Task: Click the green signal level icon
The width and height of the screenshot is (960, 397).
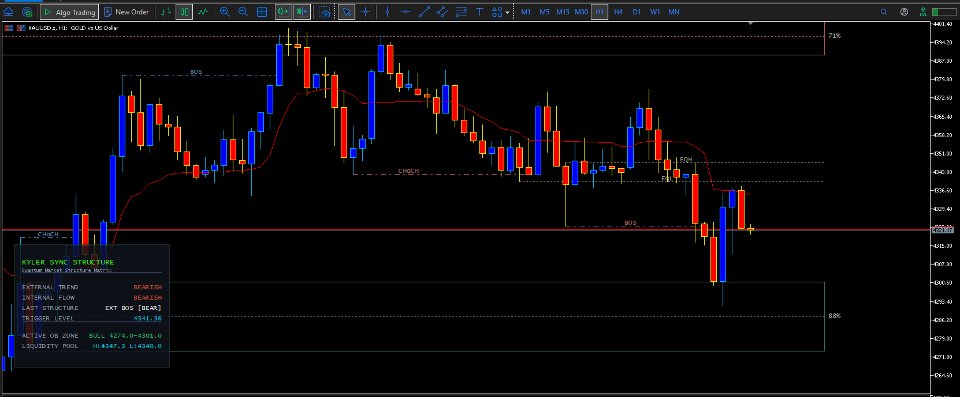Action: click(923, 12)
